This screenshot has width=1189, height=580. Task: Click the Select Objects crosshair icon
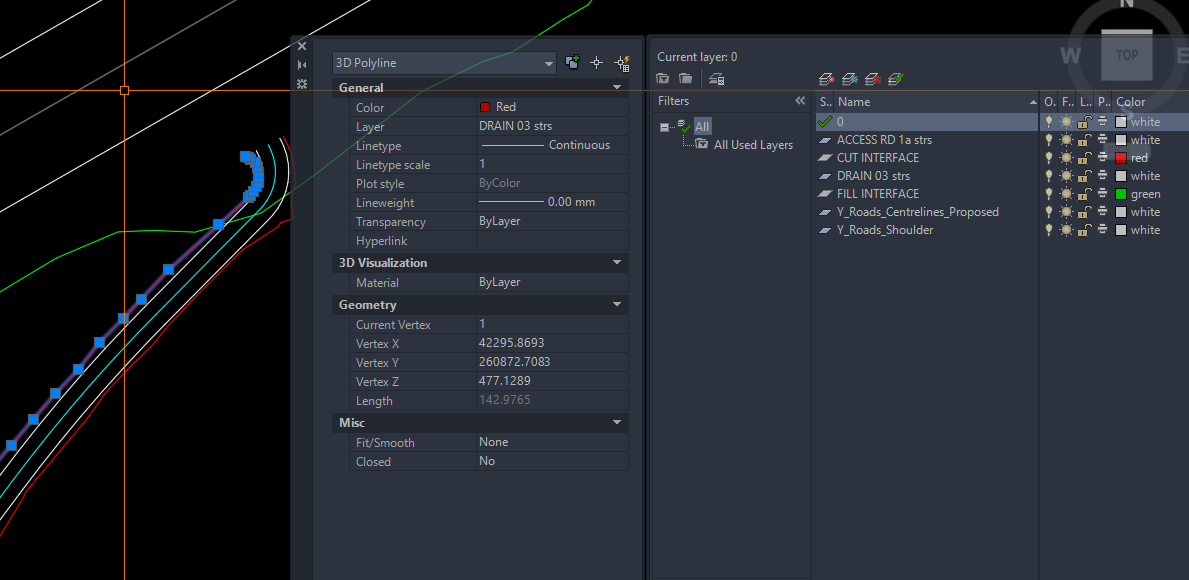click(597, 63)
